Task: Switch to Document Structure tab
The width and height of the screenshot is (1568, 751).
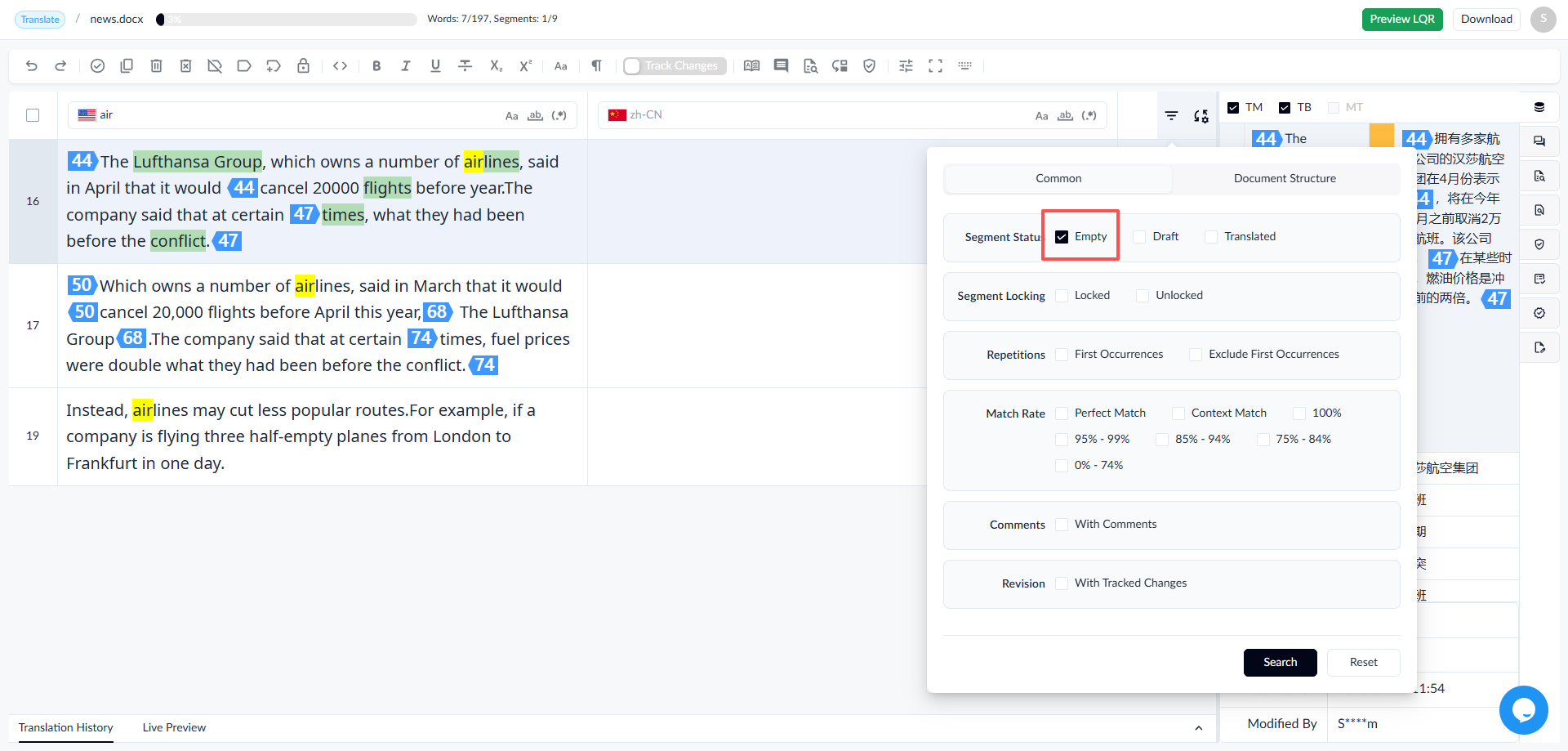Action: coord(1285,179)
